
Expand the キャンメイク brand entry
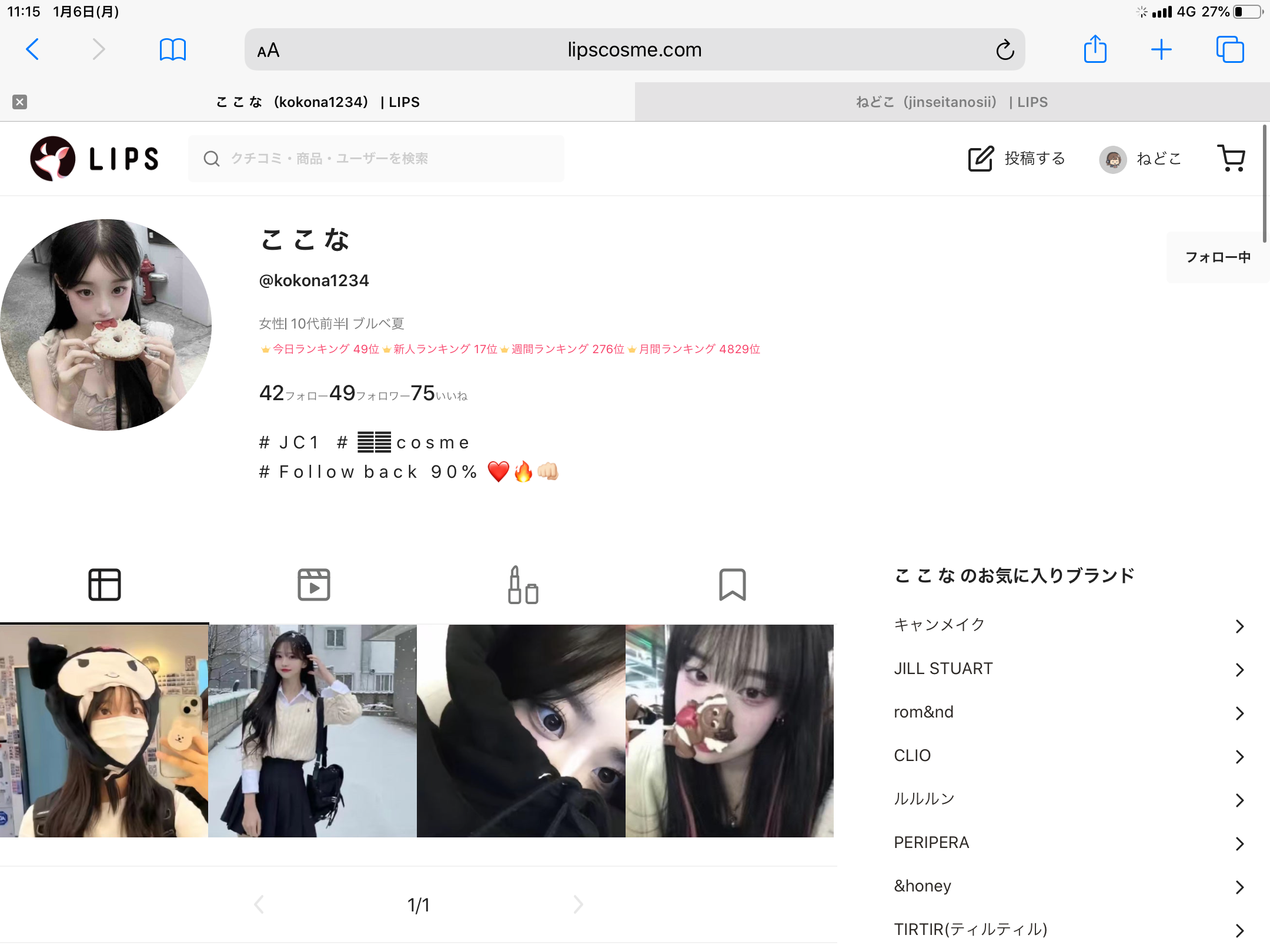(939, 625)
